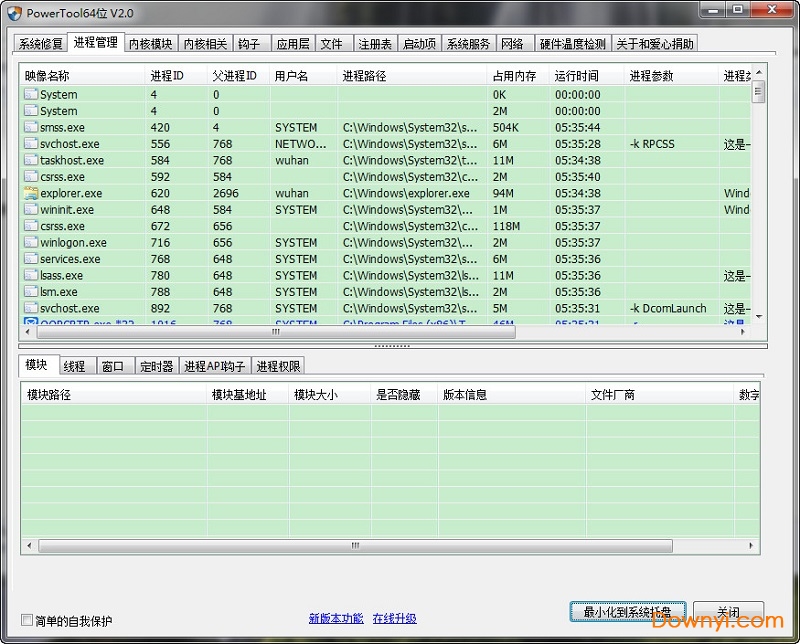This screenshot has width=800, height=644.
Task: Switch to the 网络 tab
Action: [x=513, y=43]
